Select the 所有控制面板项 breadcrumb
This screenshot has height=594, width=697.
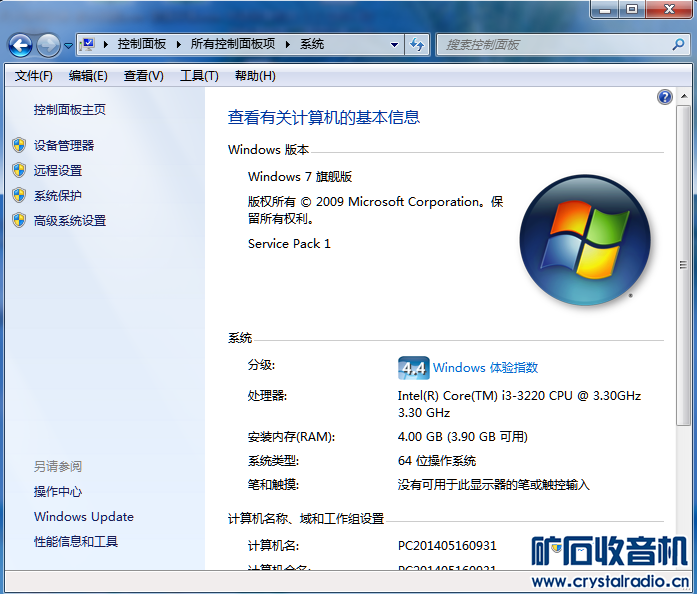click(x=233, y=44)
